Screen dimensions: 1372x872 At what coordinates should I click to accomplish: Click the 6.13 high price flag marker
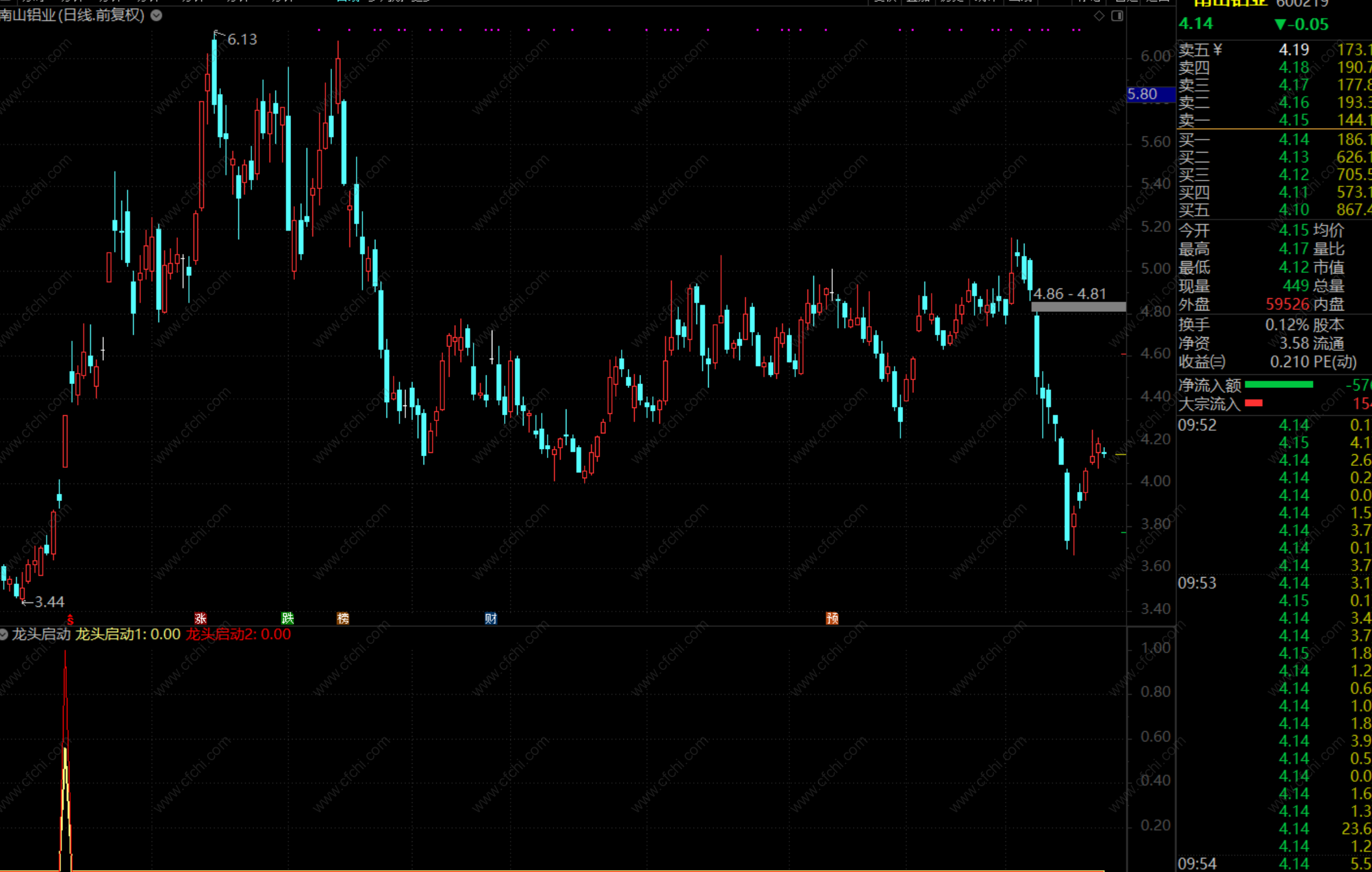(241, 39)
